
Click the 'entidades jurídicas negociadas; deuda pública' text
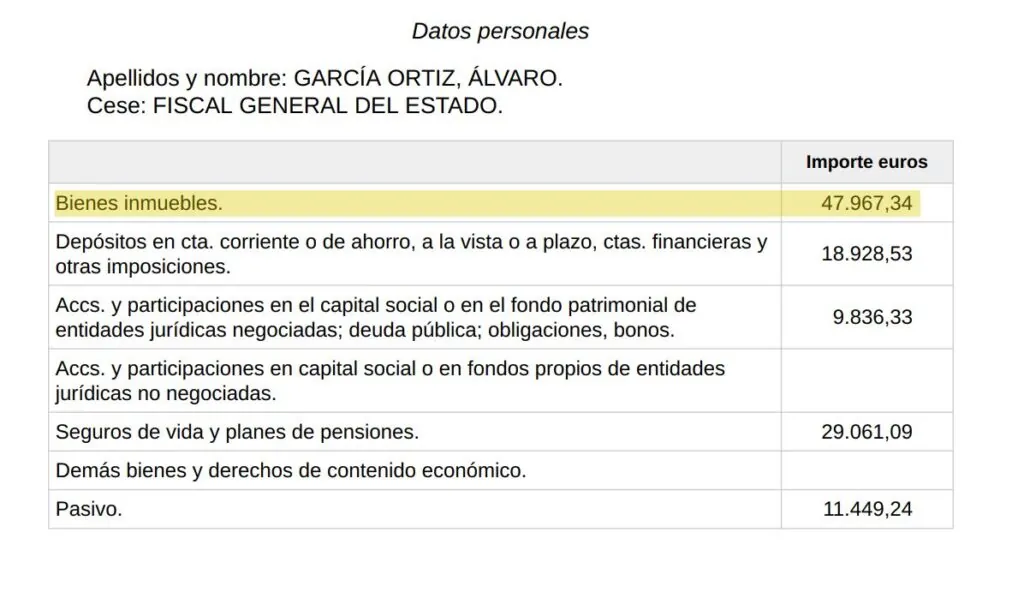(365, 330)
